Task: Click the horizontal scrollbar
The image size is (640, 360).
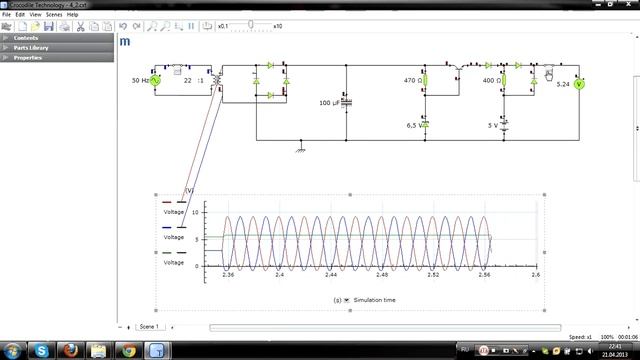Action: tap(385, 328)
